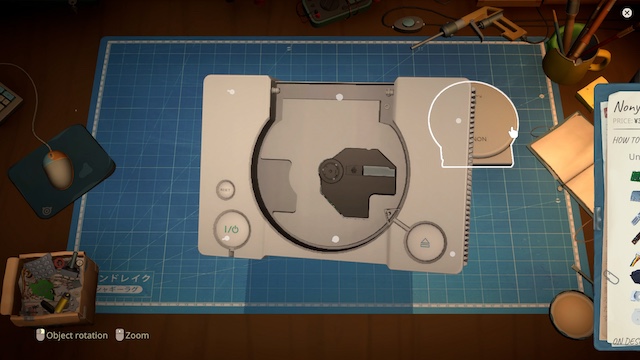
Task: Click the screw dot on the console's top-left corner
Action: [x=231, y=92]
